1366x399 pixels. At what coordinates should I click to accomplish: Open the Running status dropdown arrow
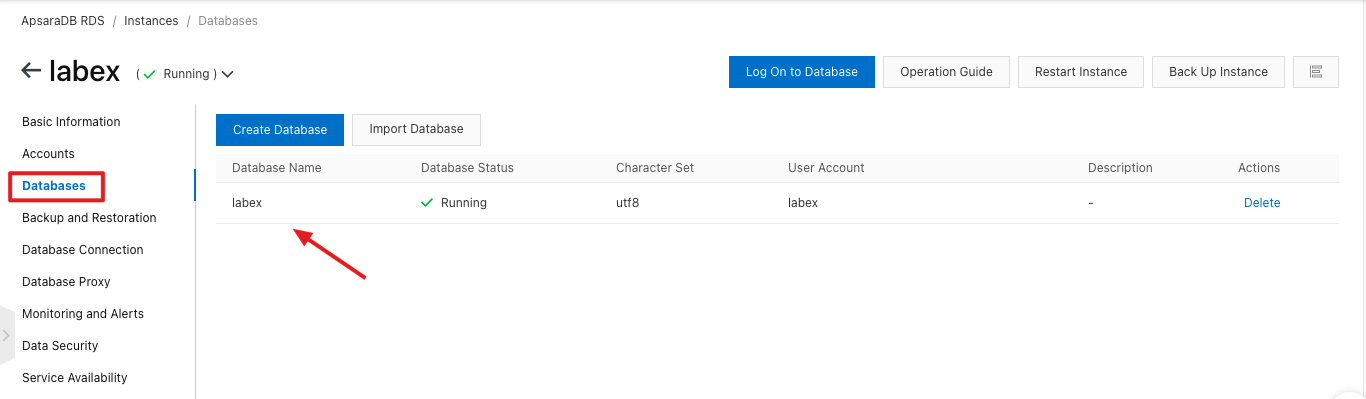coord(227,74)
